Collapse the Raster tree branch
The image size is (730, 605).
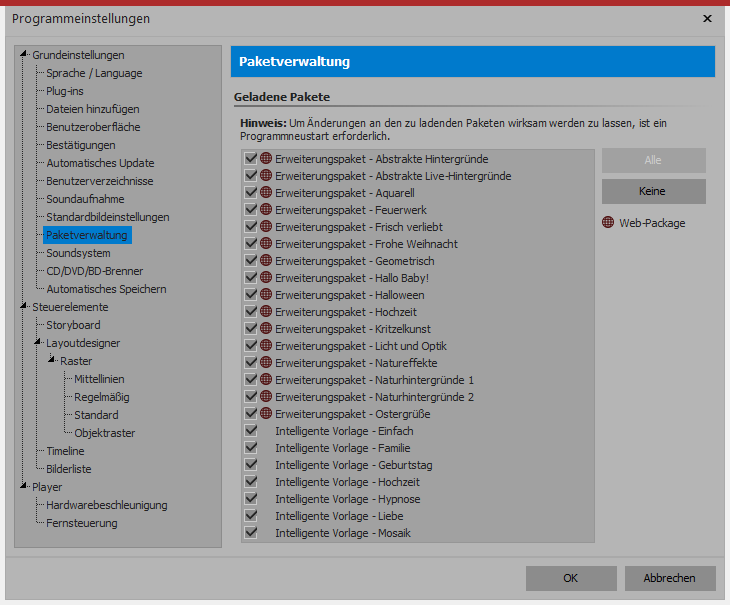pyautogui.click(x=52, y=361)
